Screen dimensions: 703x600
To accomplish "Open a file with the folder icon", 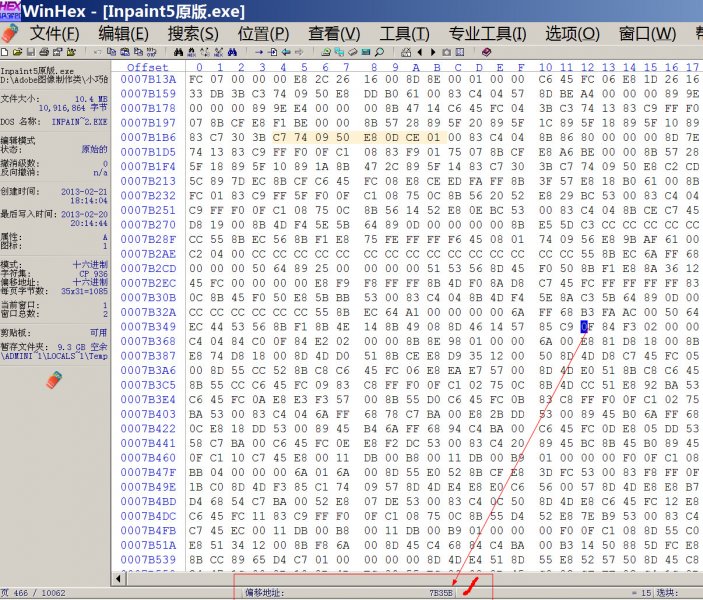I will [17, 52].
